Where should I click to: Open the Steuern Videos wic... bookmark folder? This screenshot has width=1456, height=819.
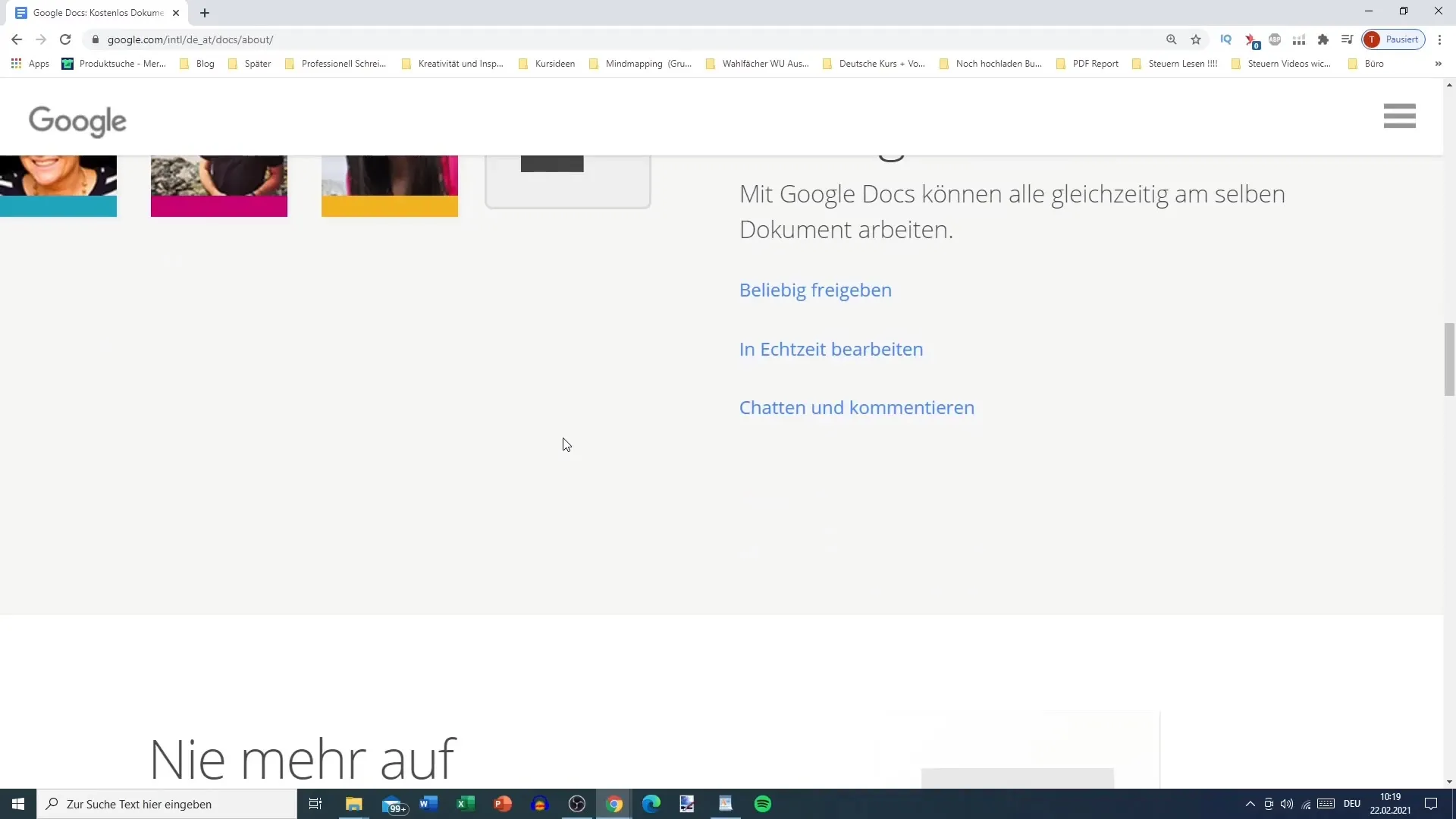(1281, 64)
